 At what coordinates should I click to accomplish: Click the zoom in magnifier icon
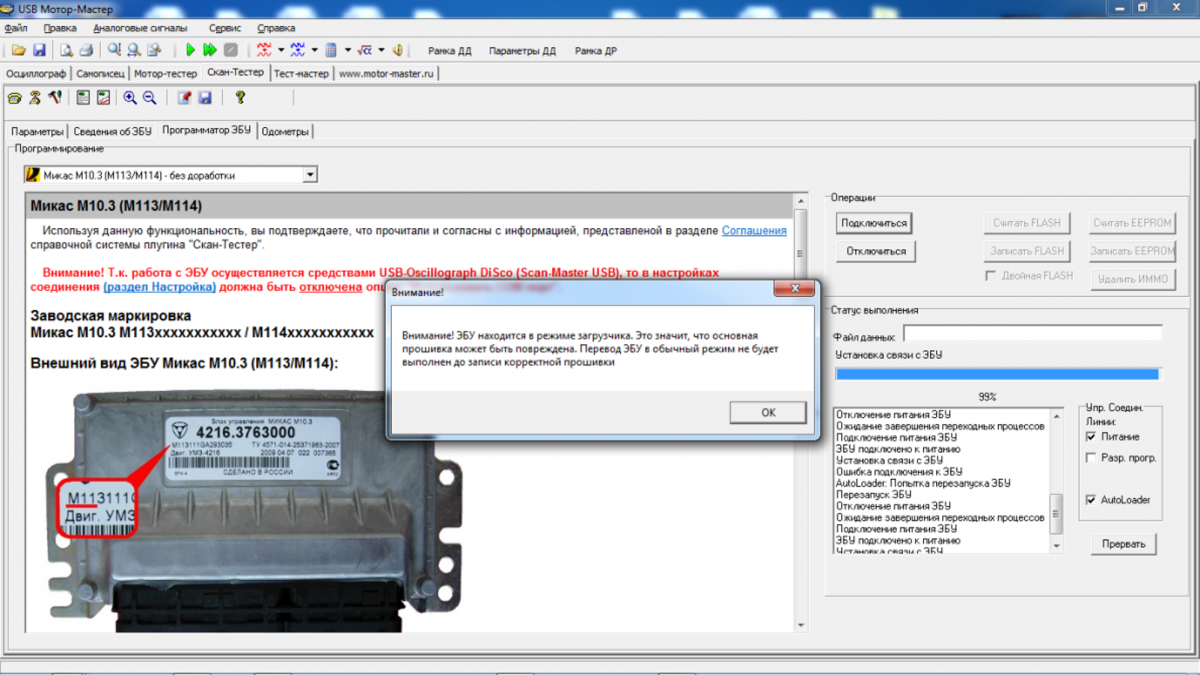(x=130, y=98)
